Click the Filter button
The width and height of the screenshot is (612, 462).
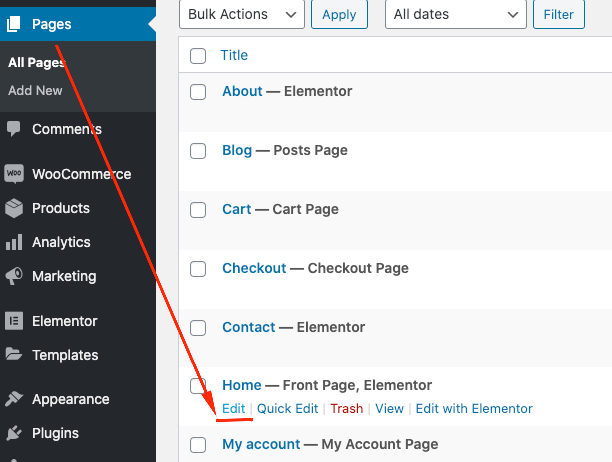point(559,15)
